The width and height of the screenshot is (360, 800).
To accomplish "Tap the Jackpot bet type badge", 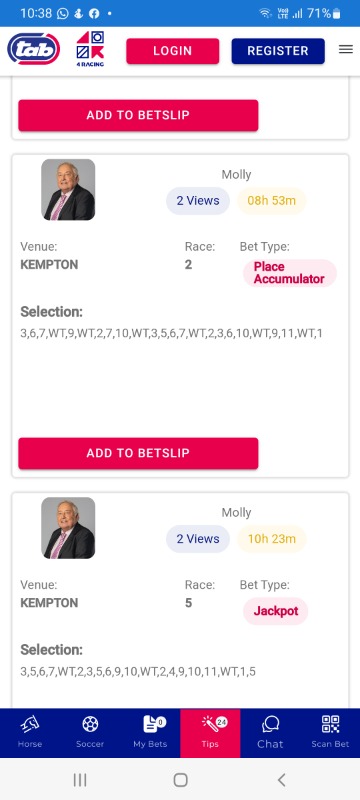I will [x=275, y=611].
